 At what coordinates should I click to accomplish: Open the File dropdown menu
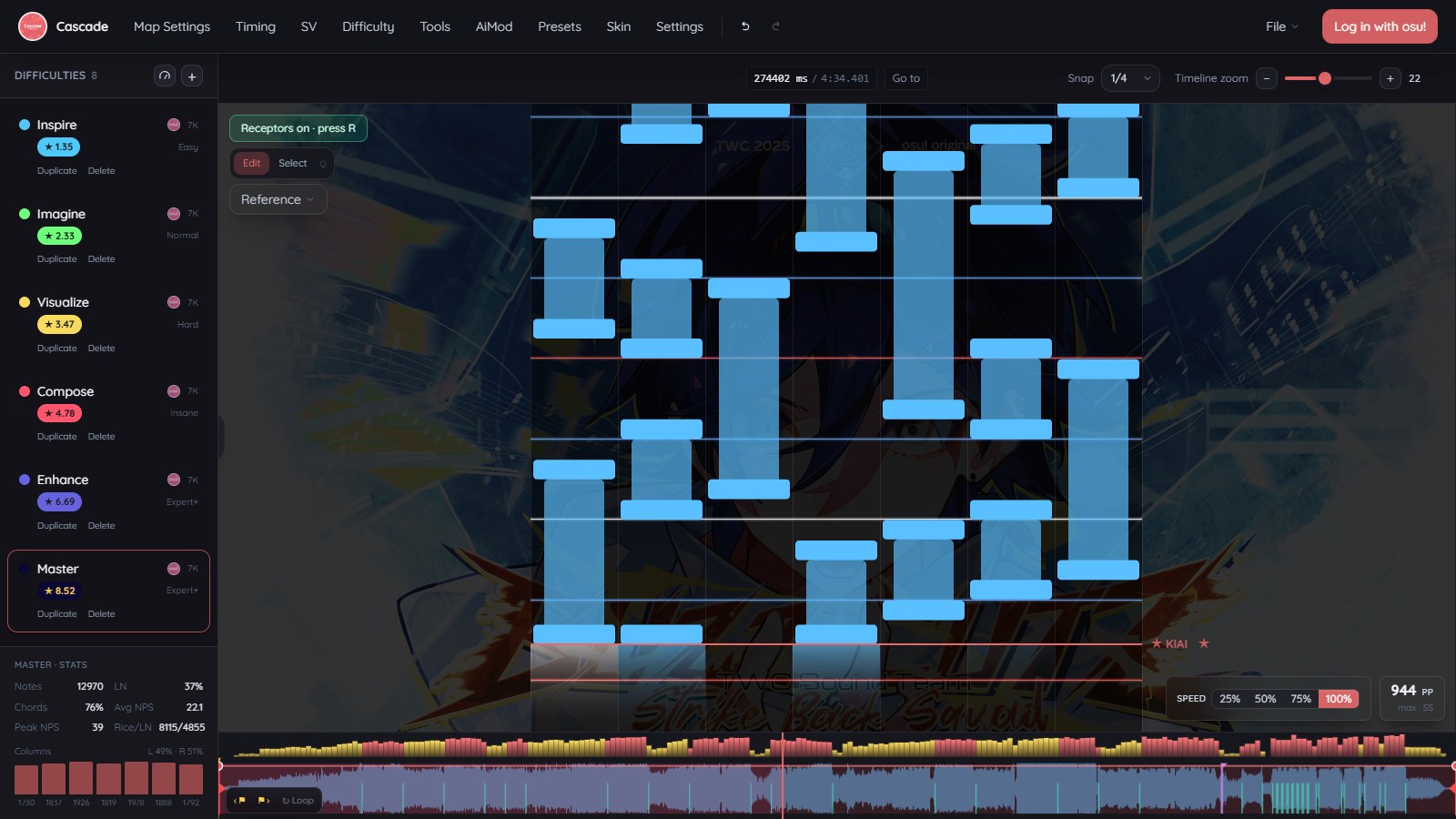(x=1281, y=26)
